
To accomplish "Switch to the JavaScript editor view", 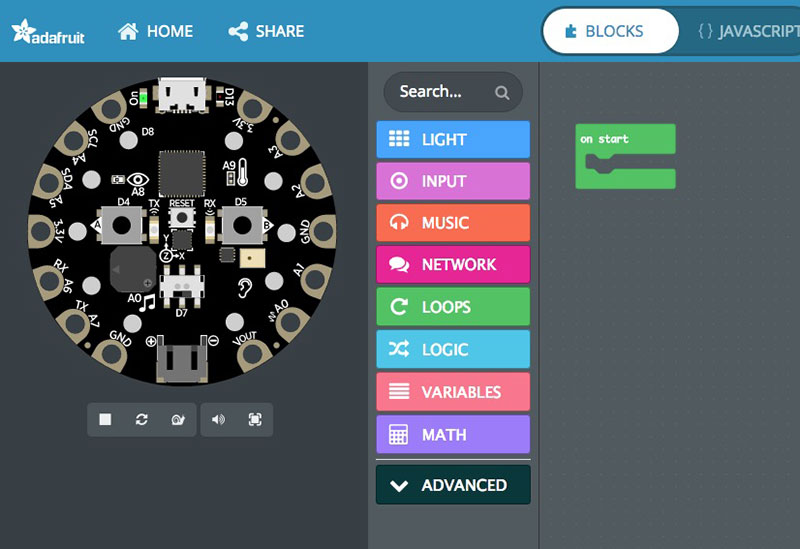I will (x=745, y=31).
